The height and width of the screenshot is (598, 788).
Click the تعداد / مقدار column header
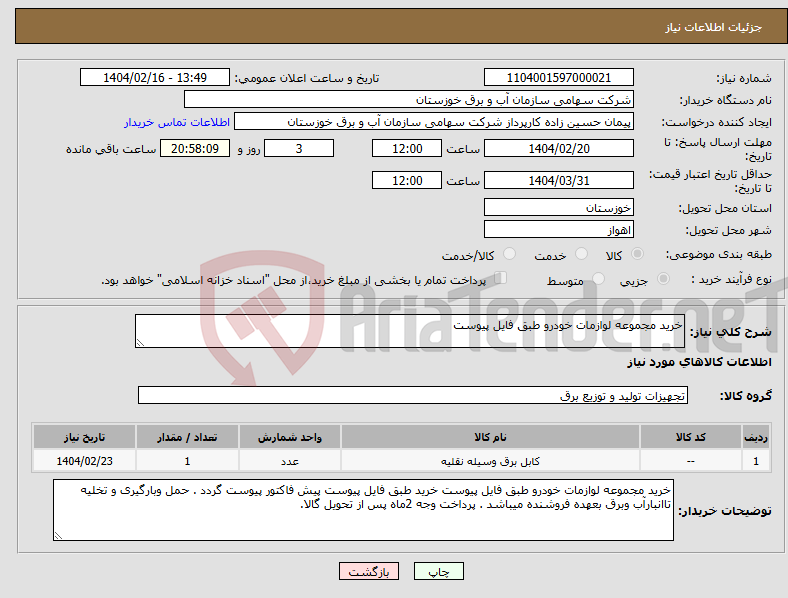pos(187,437)
